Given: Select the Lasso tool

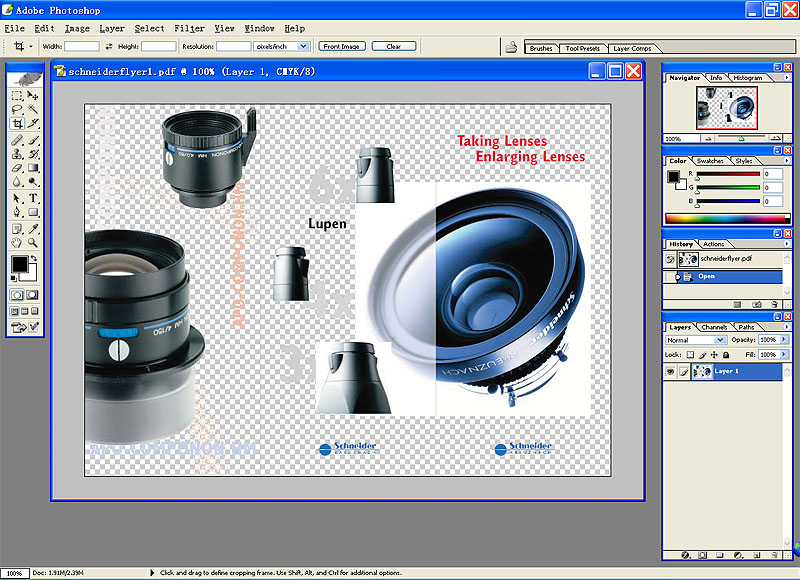Looking at the screenshot, I should click(x=17, y=109).
